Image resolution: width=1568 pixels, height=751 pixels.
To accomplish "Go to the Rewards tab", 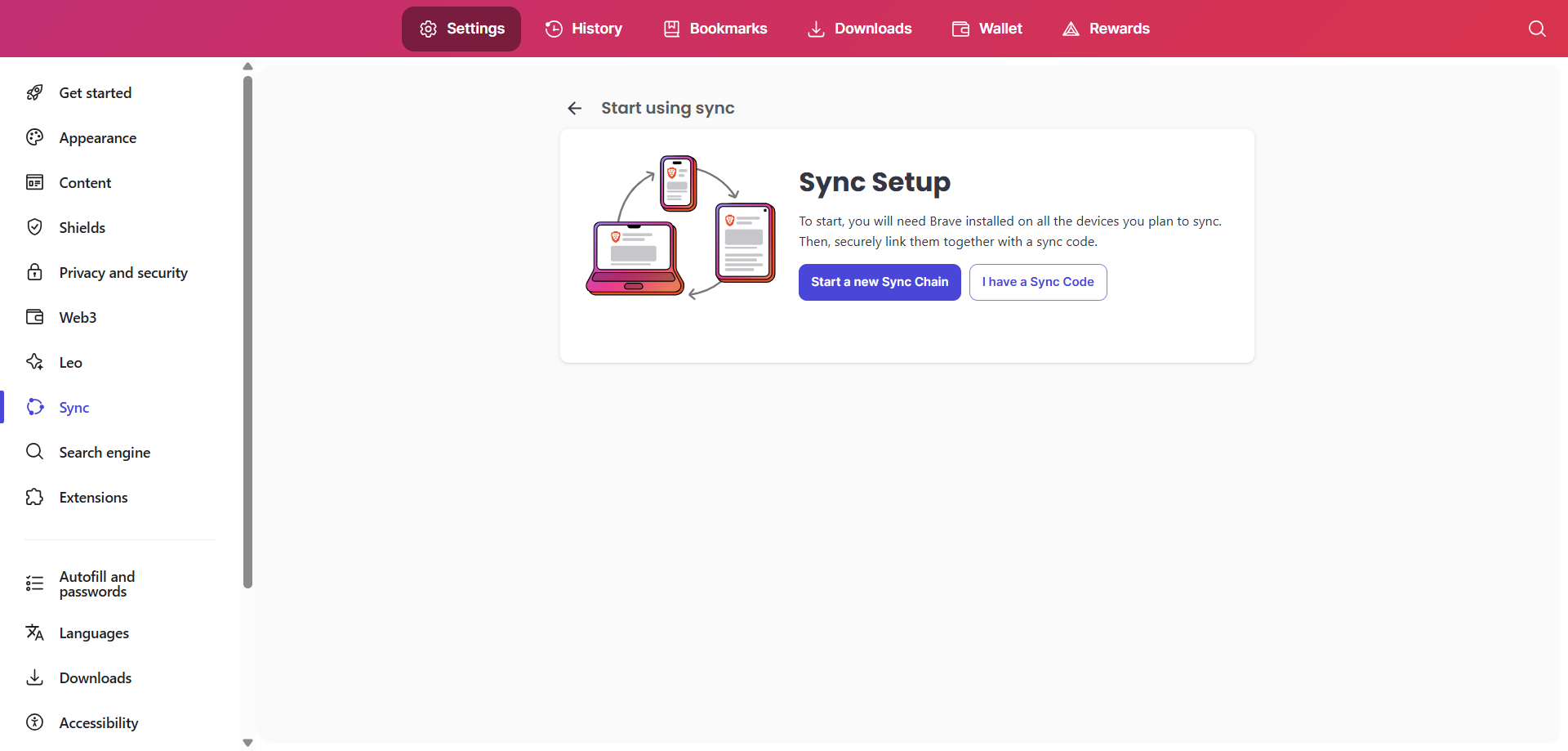I will [1106, 29].
